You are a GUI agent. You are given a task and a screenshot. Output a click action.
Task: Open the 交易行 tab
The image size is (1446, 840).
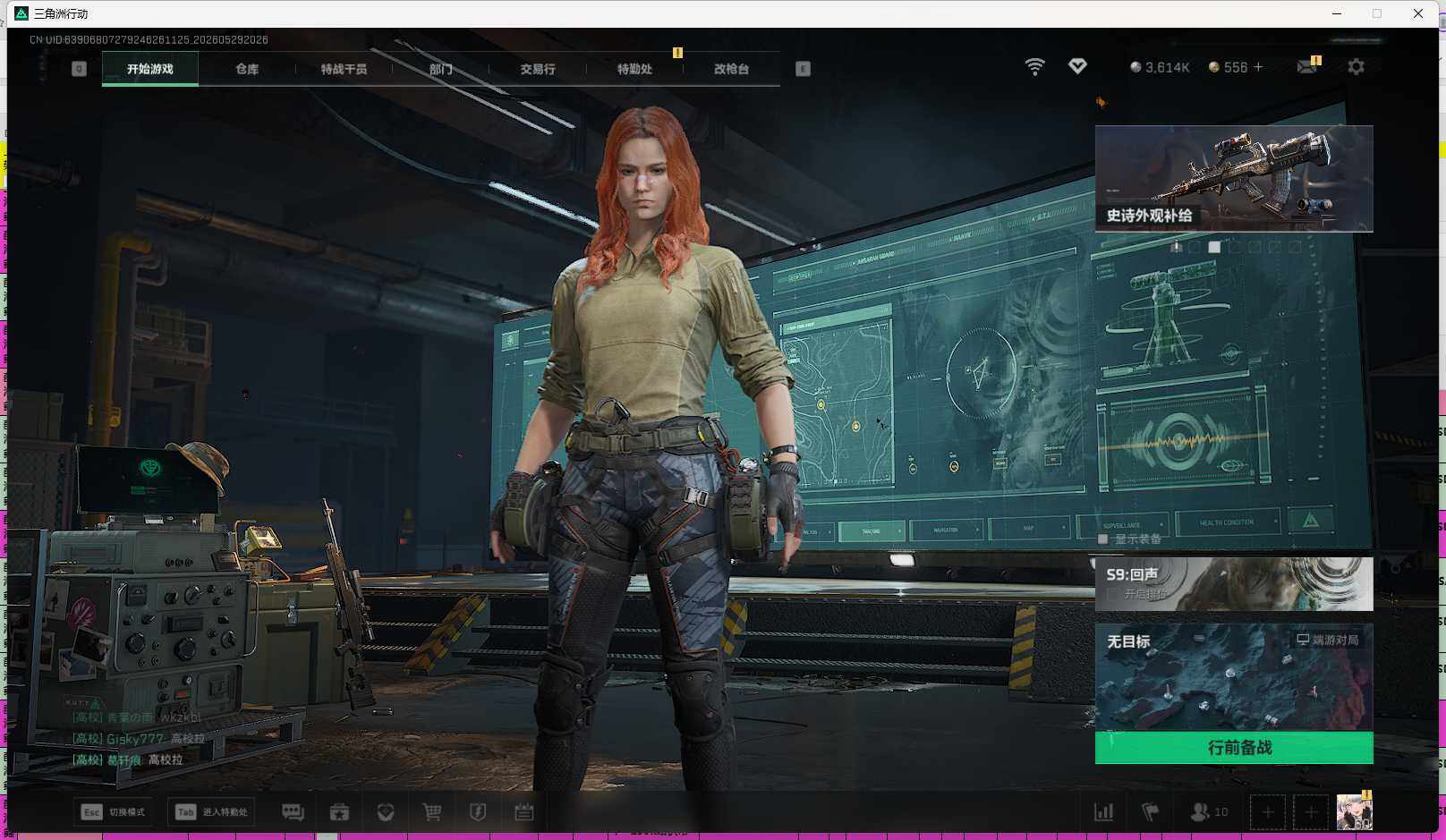538,69
